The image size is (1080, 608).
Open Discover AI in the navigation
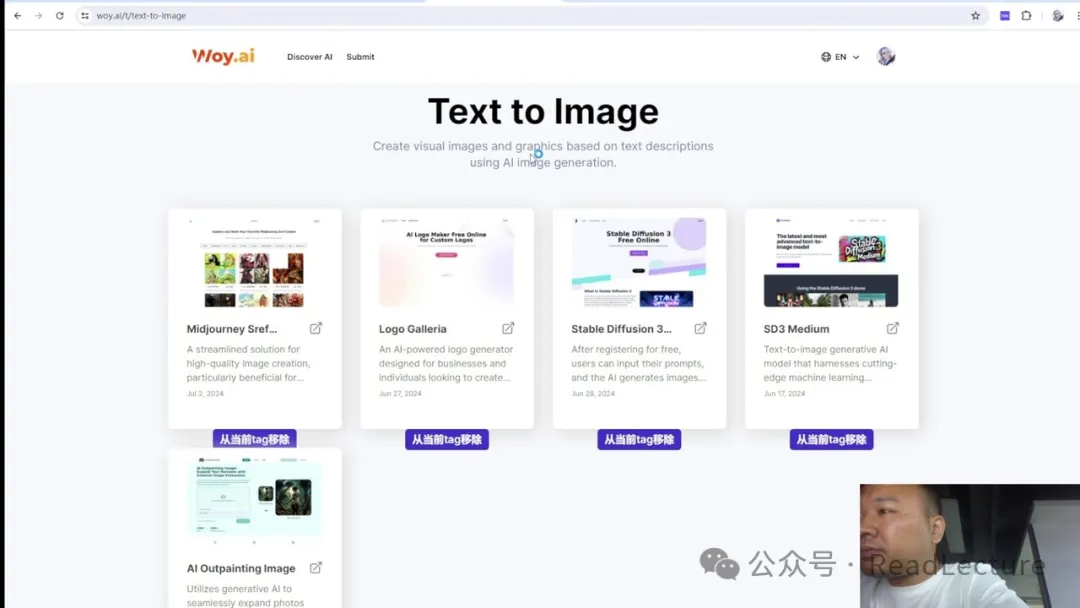[x=309, y=57]
